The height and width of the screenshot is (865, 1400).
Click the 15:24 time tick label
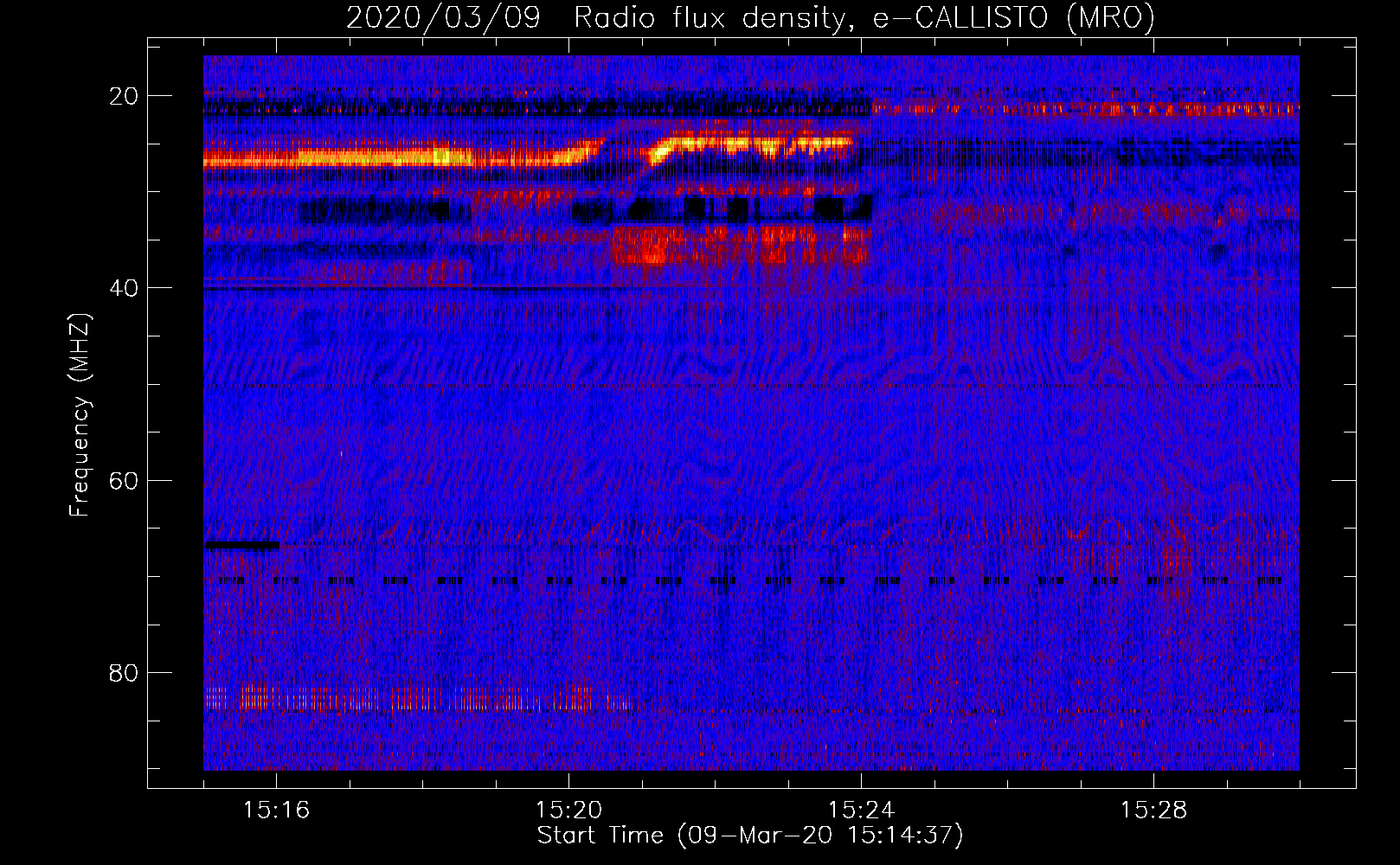861,811
